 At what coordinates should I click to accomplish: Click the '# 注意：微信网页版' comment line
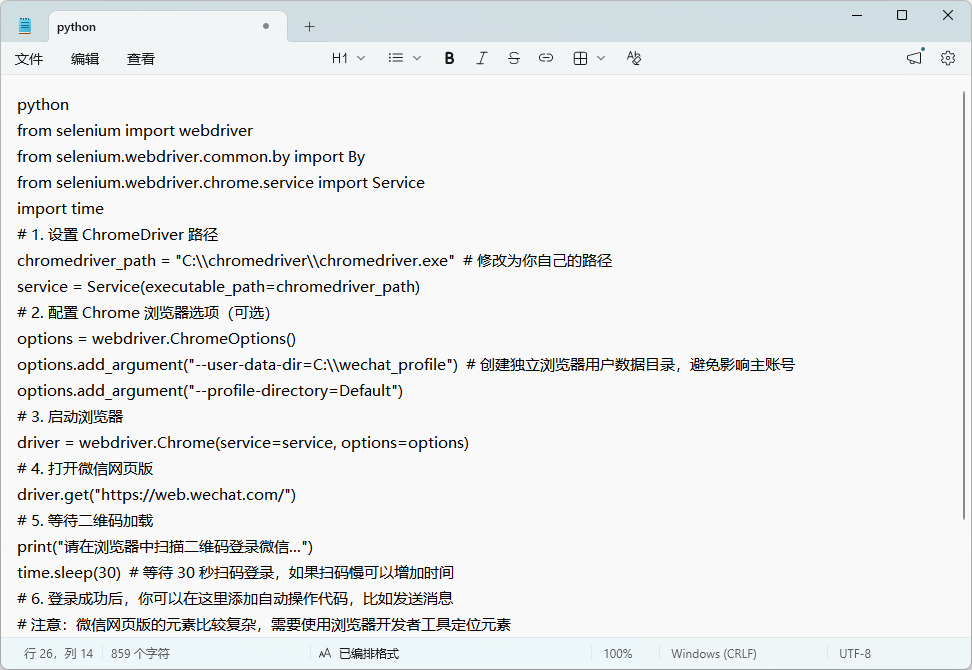[x=263, y=625]
